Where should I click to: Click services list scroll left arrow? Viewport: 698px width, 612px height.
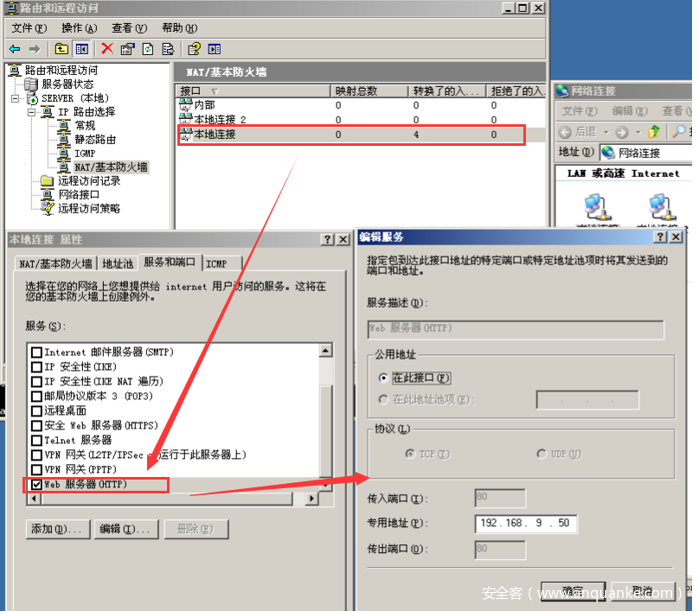[x=34, y=499]
